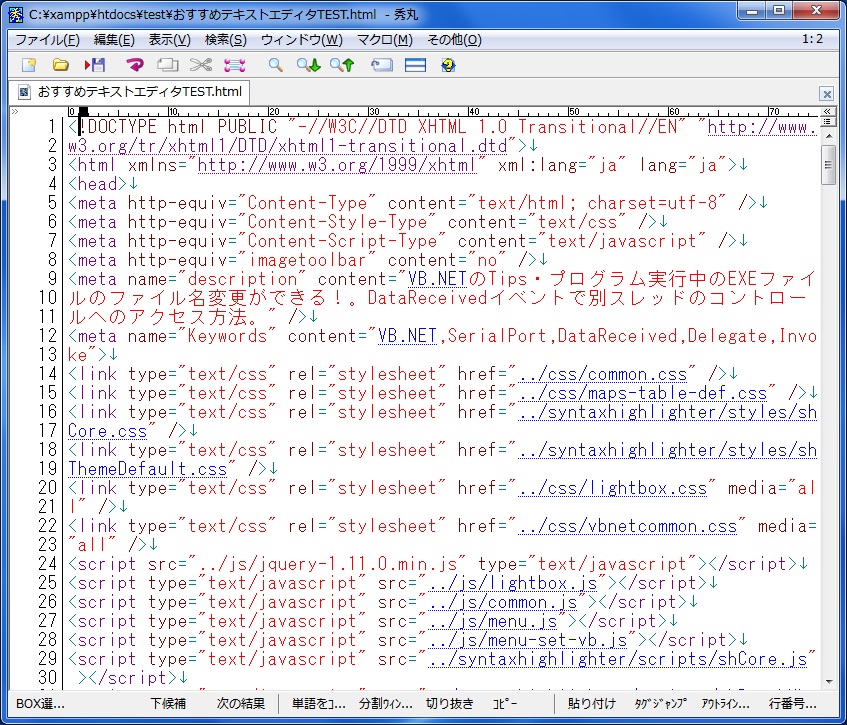This screenshot has width=847, height=725.
Task: Click the cursor position indicator 1:2
Action: (x=812, y=39)
